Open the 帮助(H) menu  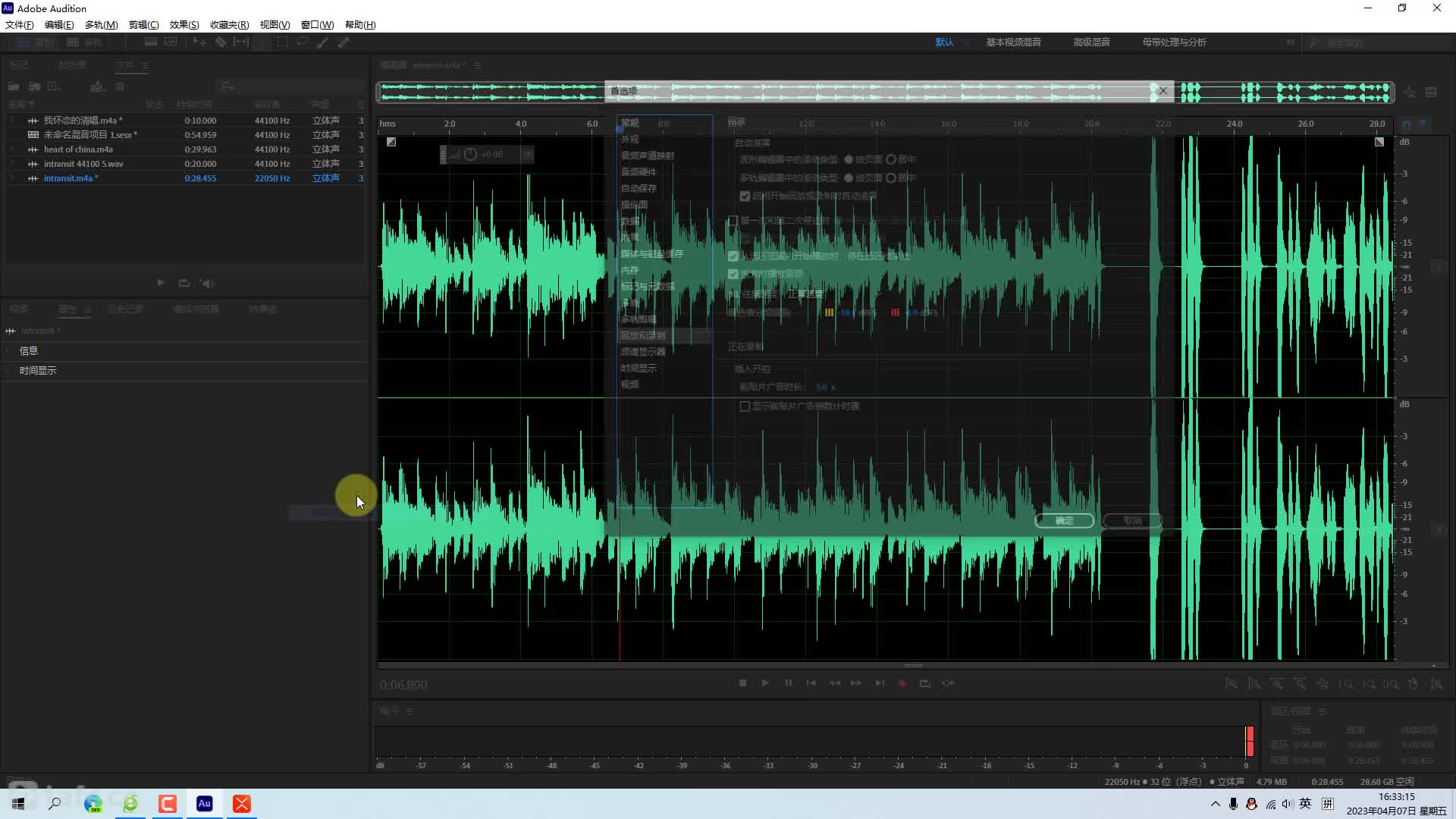pyautogui.click(x=360, y=24)
